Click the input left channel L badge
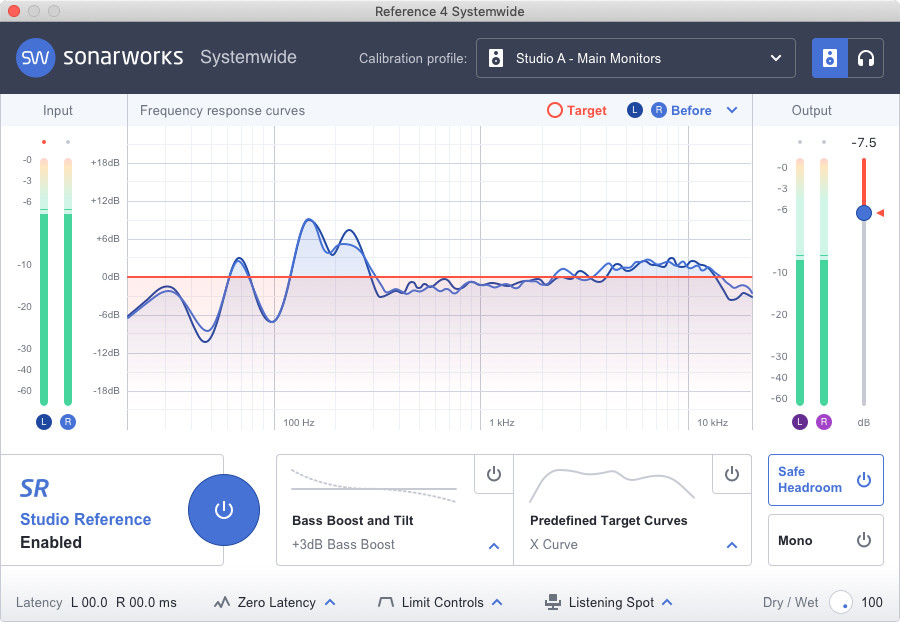This screenshot has height=622, width=900. [44, 422]
